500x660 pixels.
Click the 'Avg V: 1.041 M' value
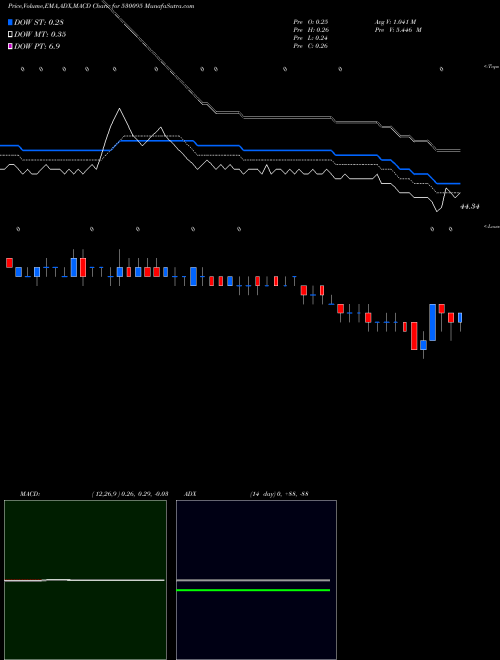395,22
